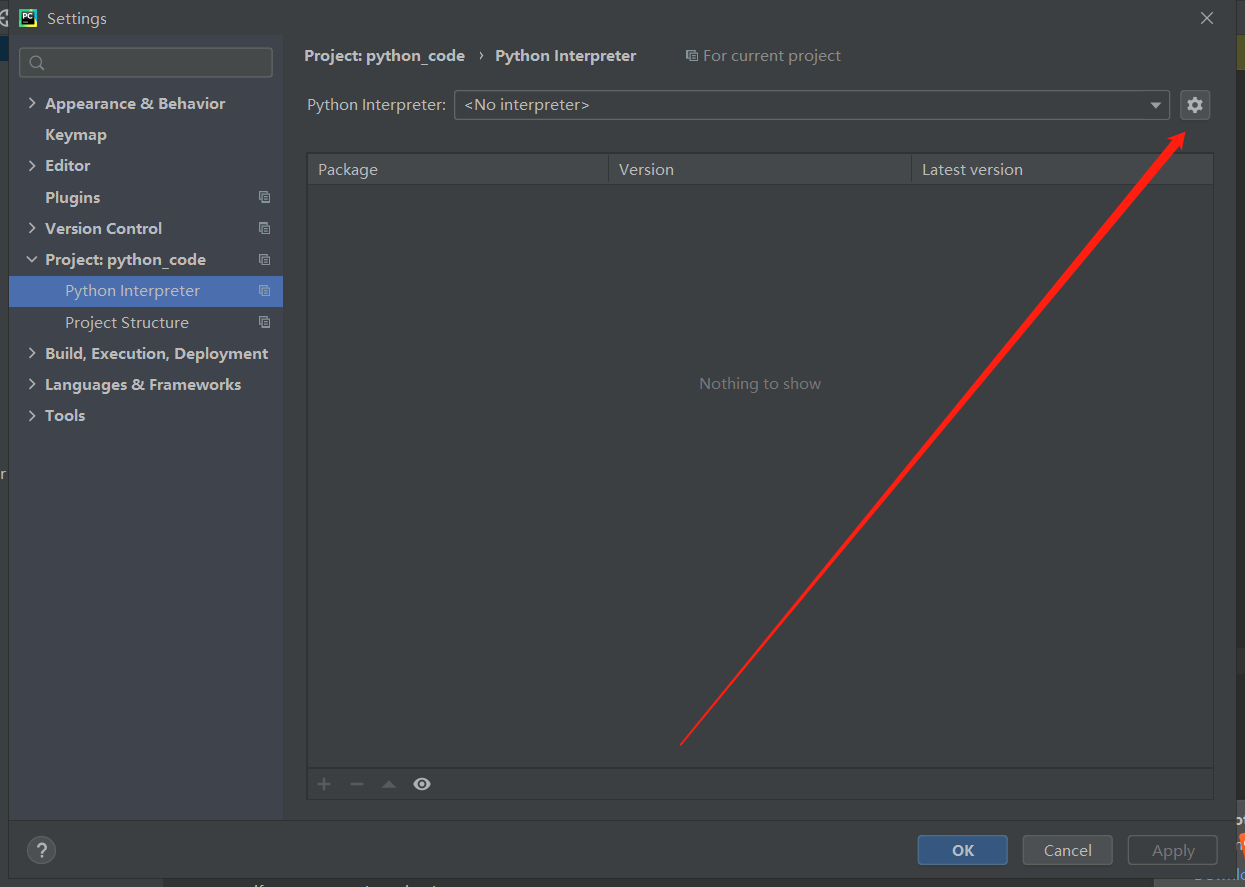
Task: Open the interpreter gear settings menu
Action: click(1195, 105)
